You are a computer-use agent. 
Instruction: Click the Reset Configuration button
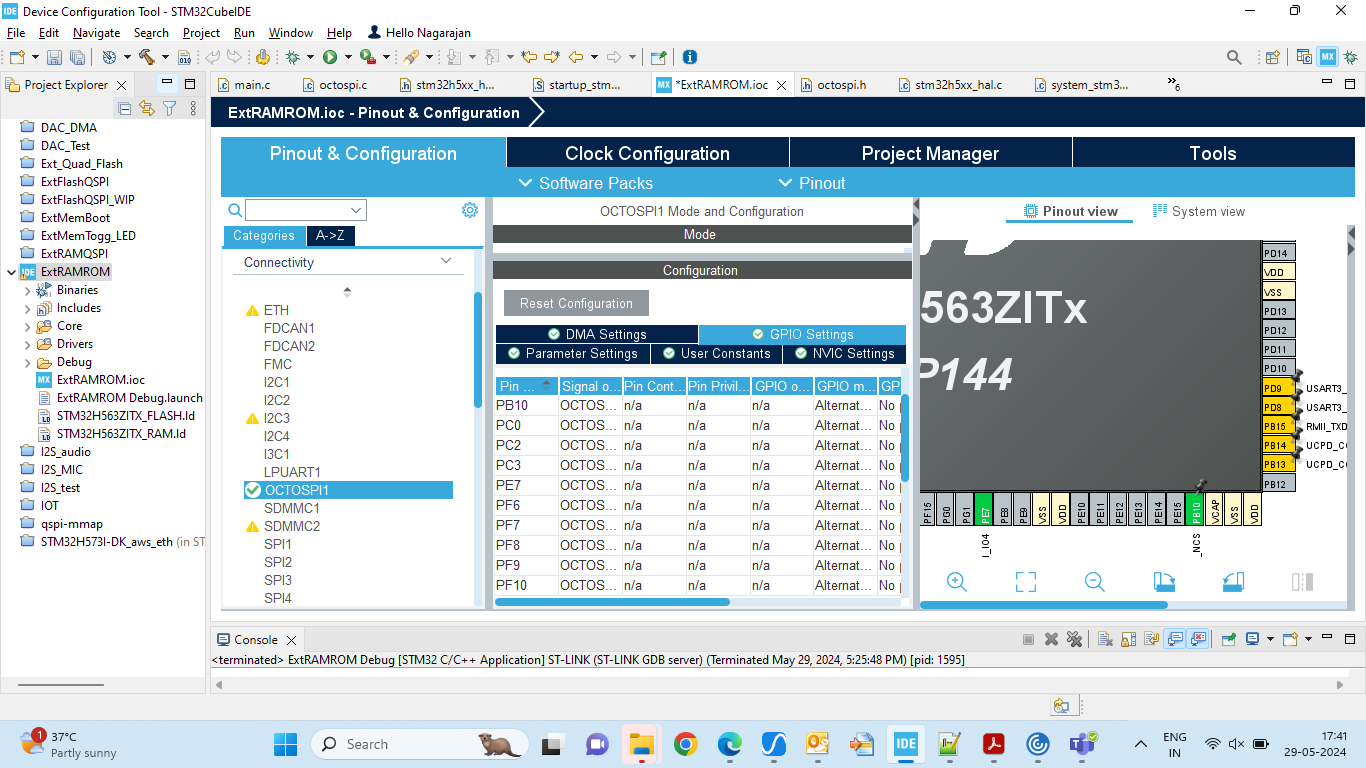point(576,303)
